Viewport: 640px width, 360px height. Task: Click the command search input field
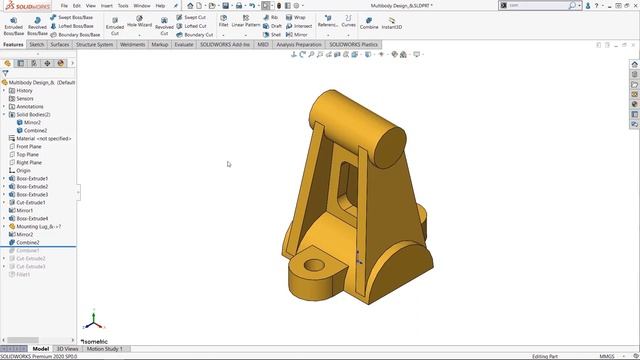[x=537, y=5]
